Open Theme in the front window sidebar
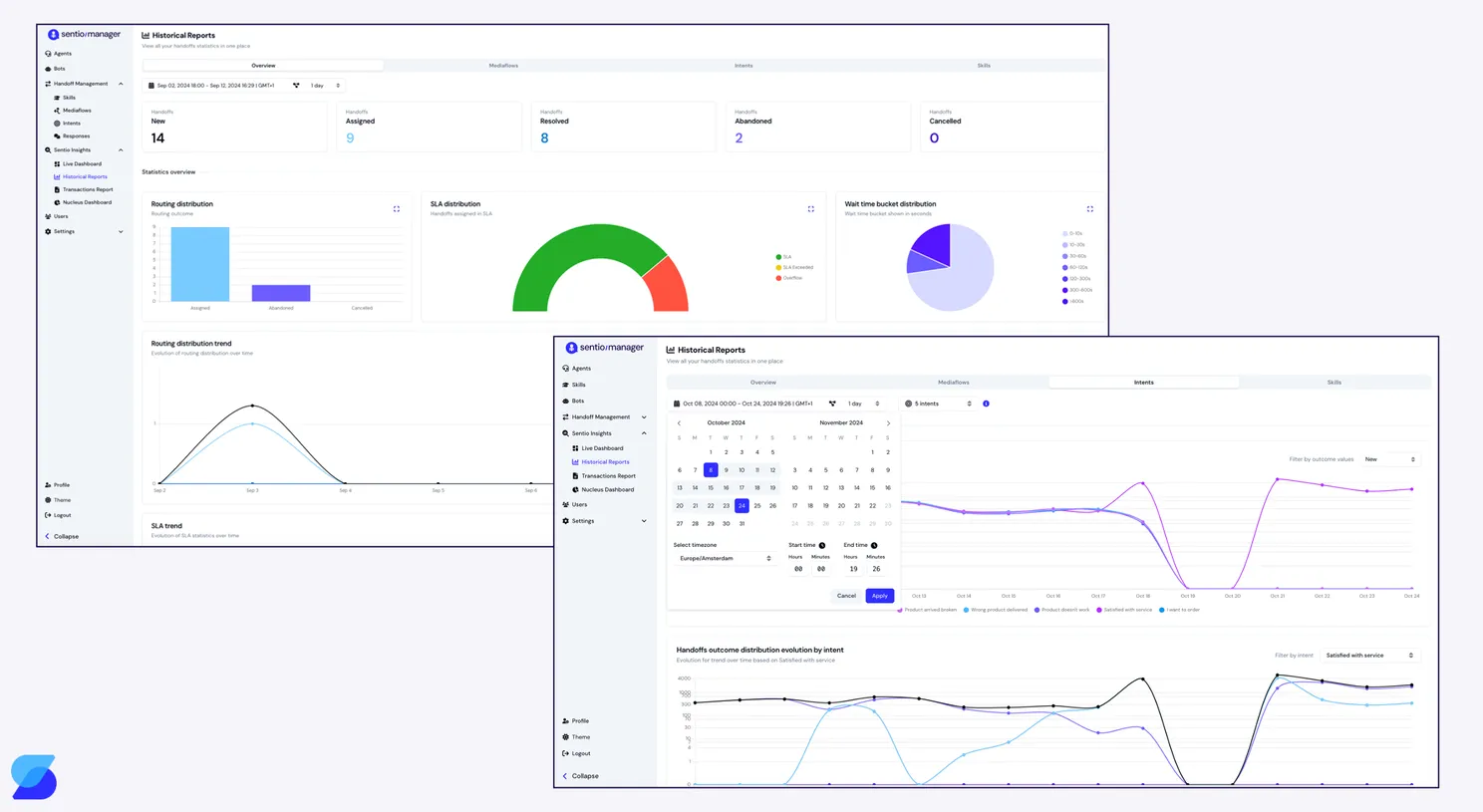 pos(576,737)
